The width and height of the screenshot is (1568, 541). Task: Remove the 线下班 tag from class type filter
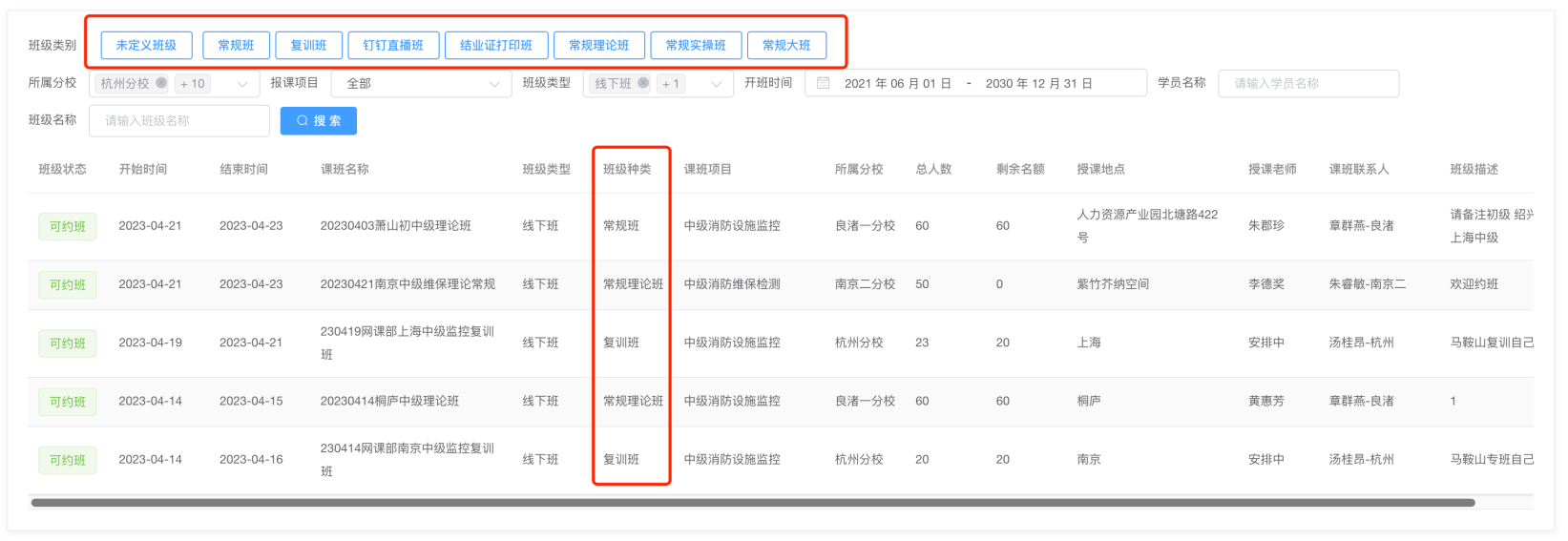[643, 83]
